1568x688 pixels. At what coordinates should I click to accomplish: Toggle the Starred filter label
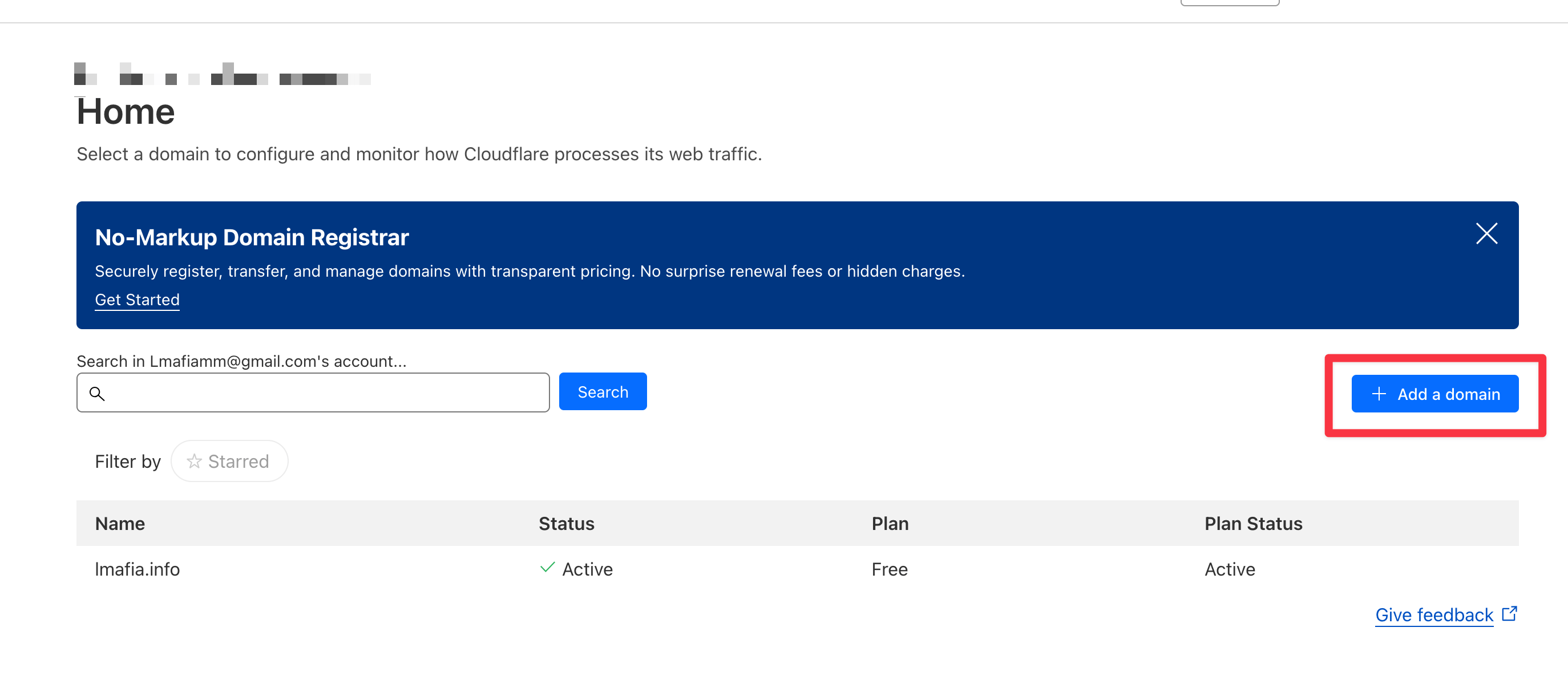238,461
